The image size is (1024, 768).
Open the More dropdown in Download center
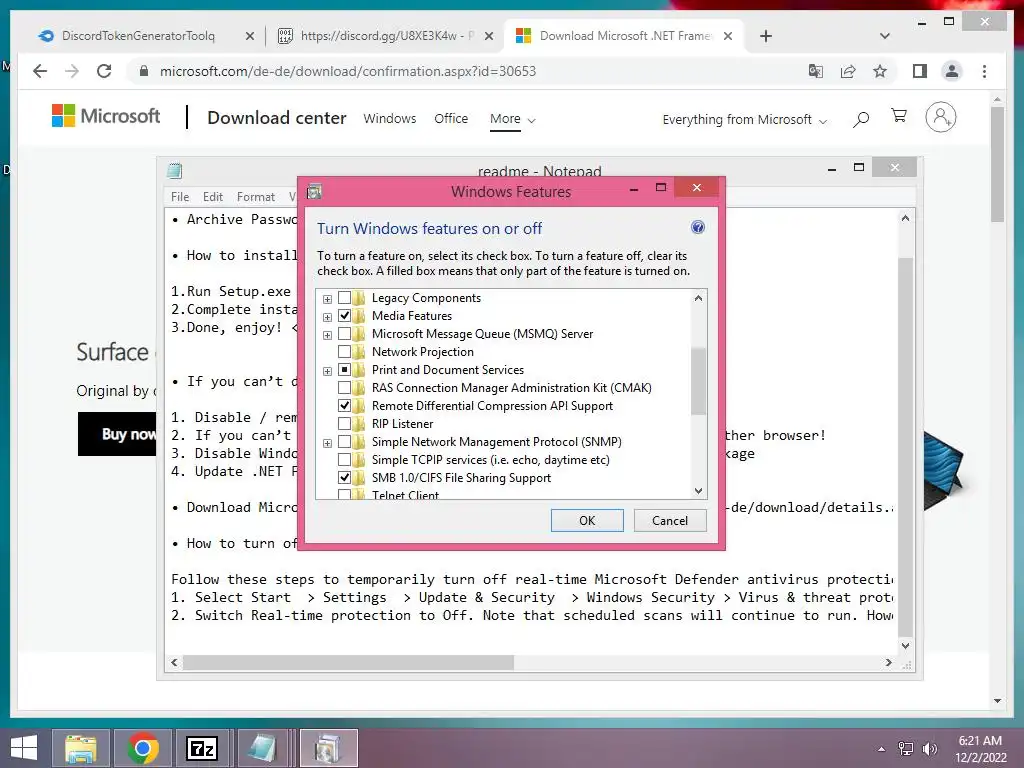(513, 119)
